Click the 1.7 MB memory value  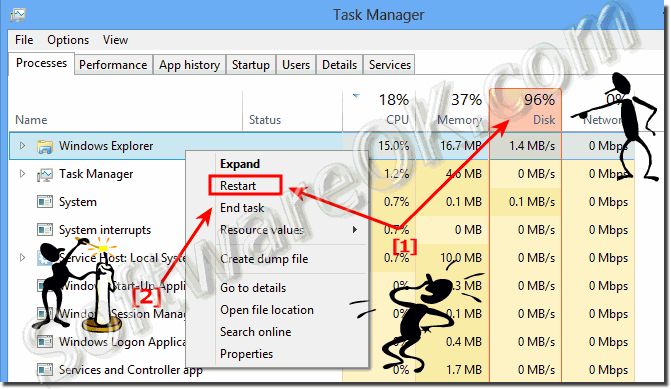pos(463,370)
